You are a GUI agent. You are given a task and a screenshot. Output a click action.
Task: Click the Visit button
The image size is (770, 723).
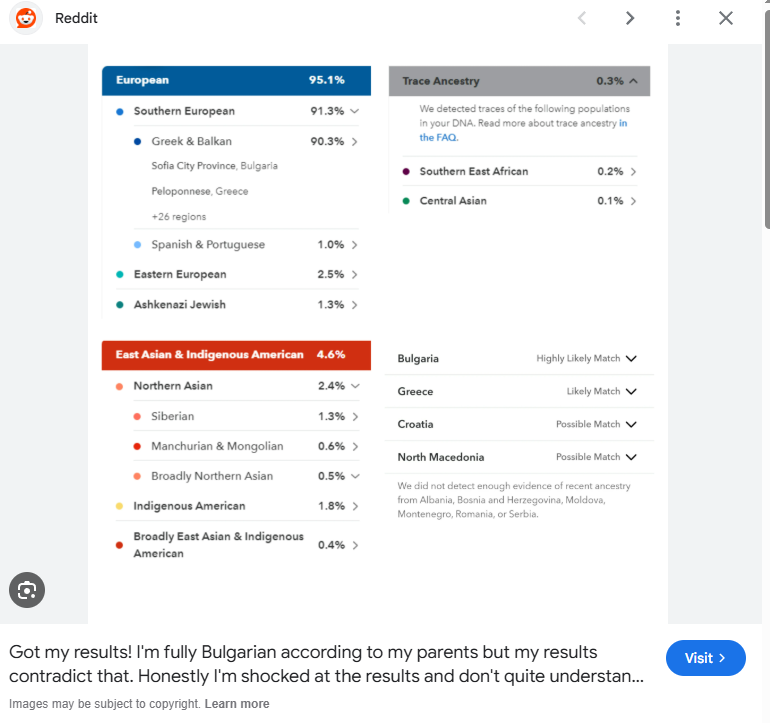[705, 658]
